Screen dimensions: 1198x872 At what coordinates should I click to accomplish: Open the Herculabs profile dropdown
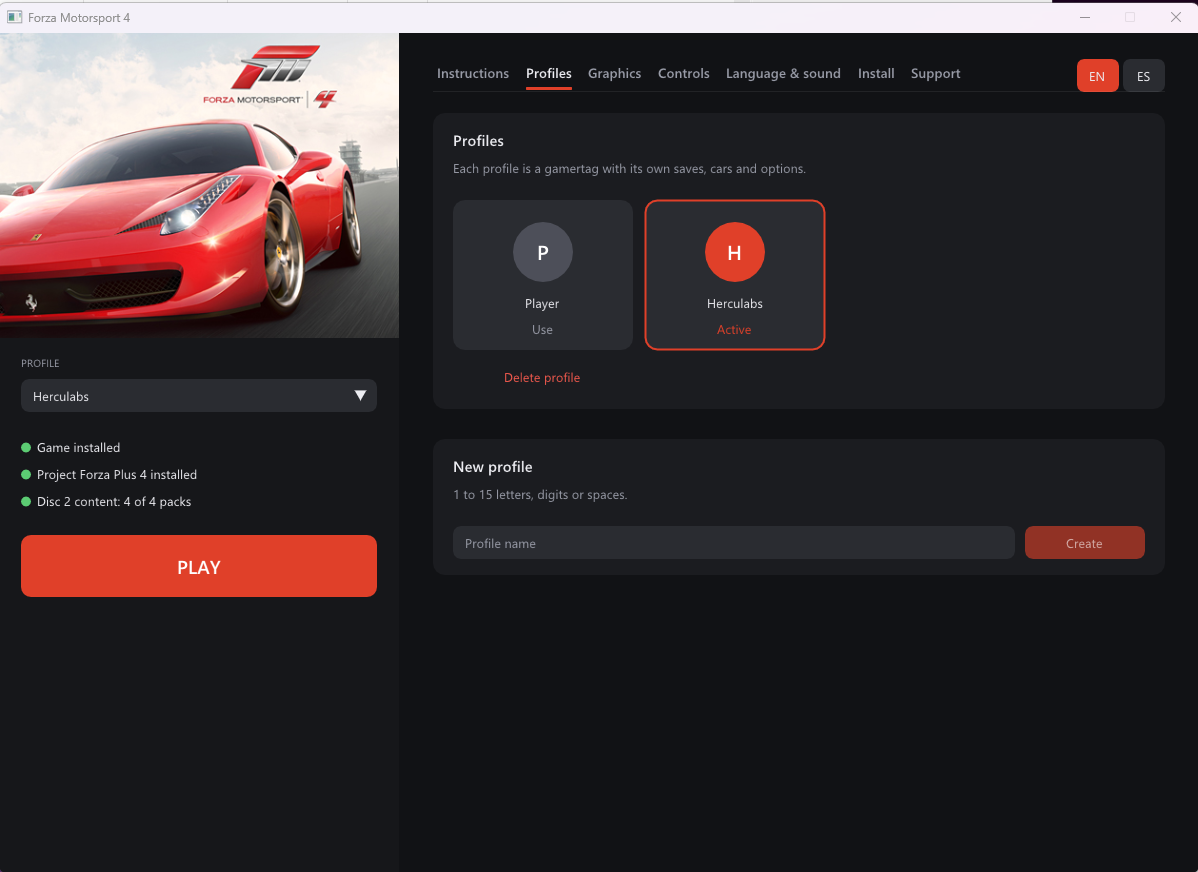coord(199,396)
